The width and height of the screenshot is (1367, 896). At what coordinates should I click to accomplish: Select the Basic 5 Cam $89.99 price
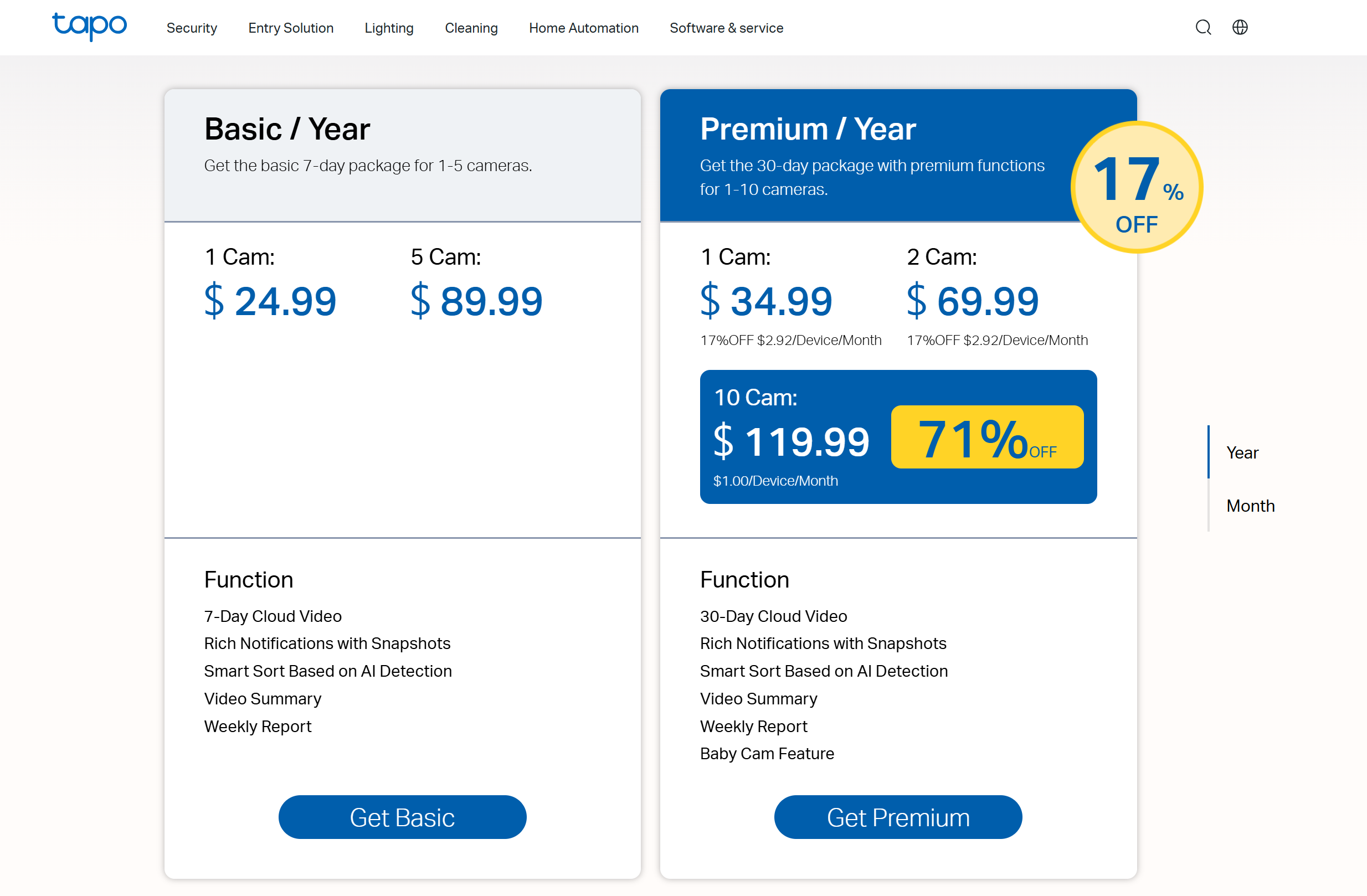pos(476,300)
